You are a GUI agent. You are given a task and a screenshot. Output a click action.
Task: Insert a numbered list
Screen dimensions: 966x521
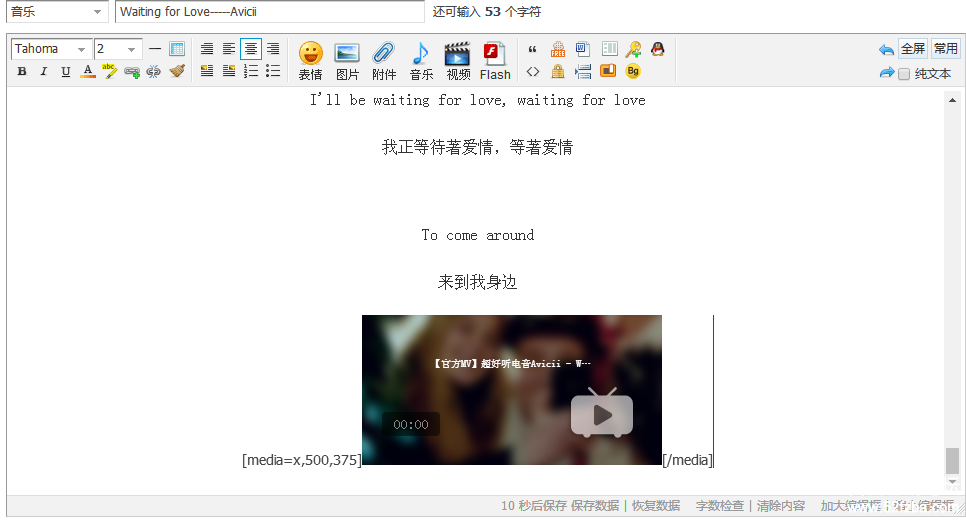[251, 71]
